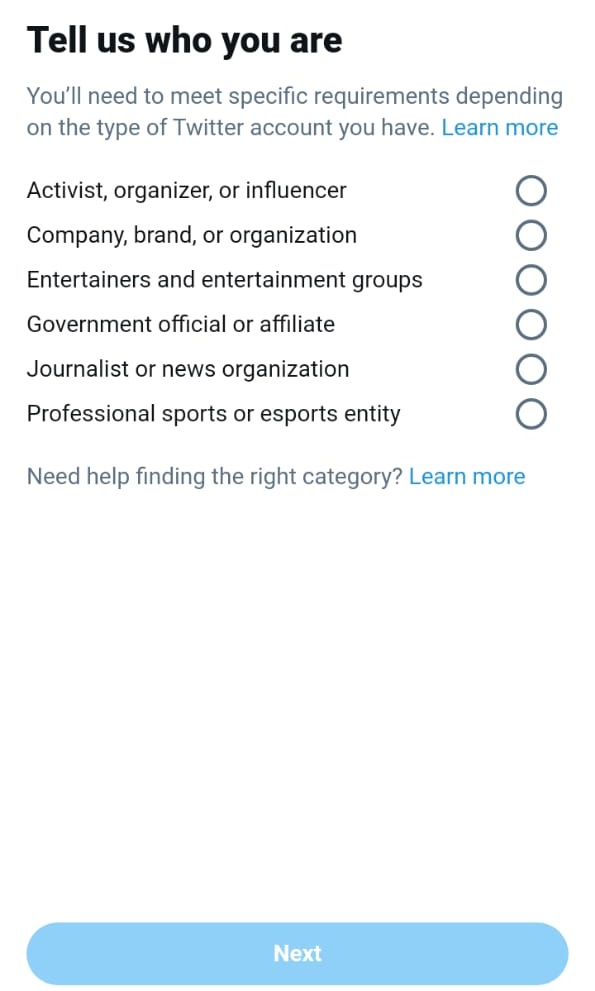This screenshot has width=595, height=991.
Task: Click the word 'Twitter' in the description
Action: [207, 128]
